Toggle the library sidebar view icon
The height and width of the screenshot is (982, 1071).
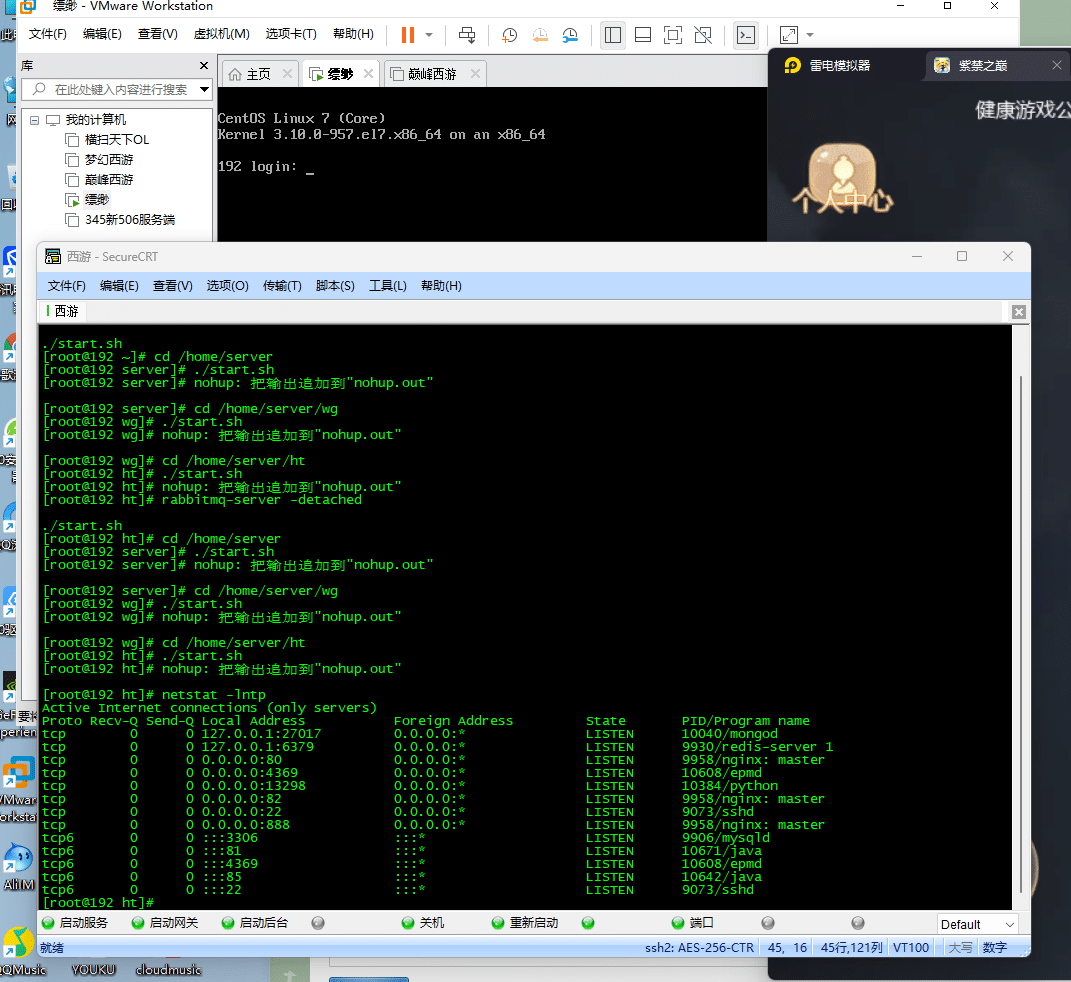pyautogui.click(x=613, y=35)
